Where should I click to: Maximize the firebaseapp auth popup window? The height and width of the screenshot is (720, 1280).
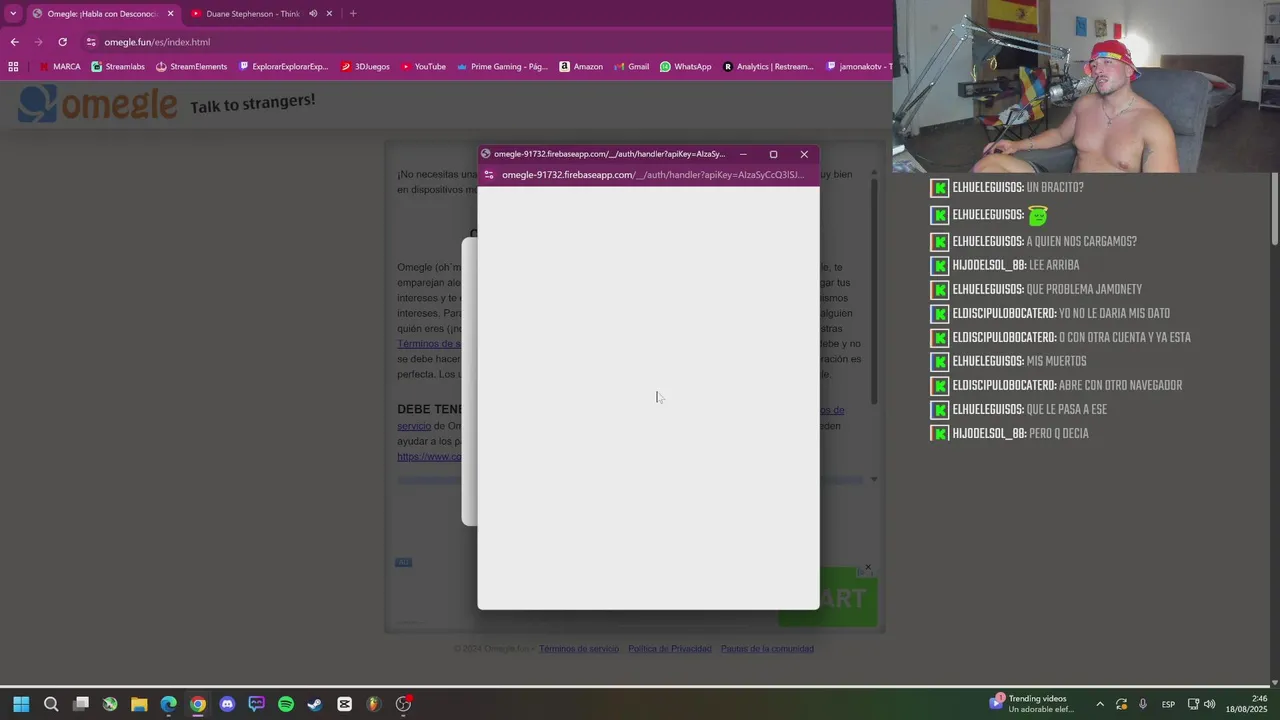pos(773,154)
